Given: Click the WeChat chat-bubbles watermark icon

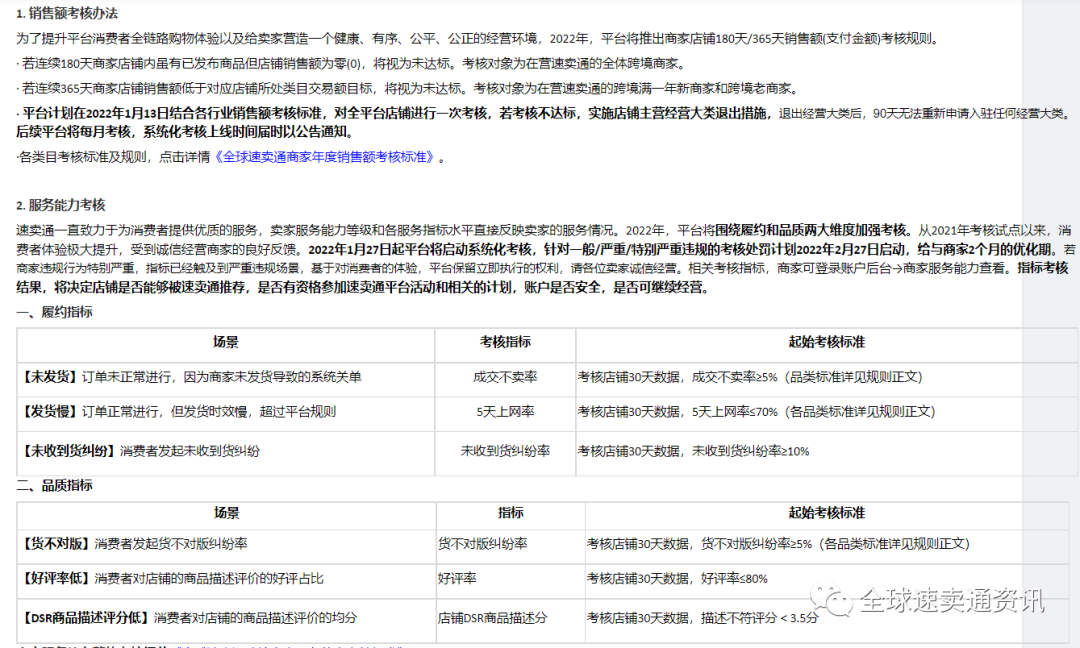Looking at the screenshot, I should click(x=834, y=601).
